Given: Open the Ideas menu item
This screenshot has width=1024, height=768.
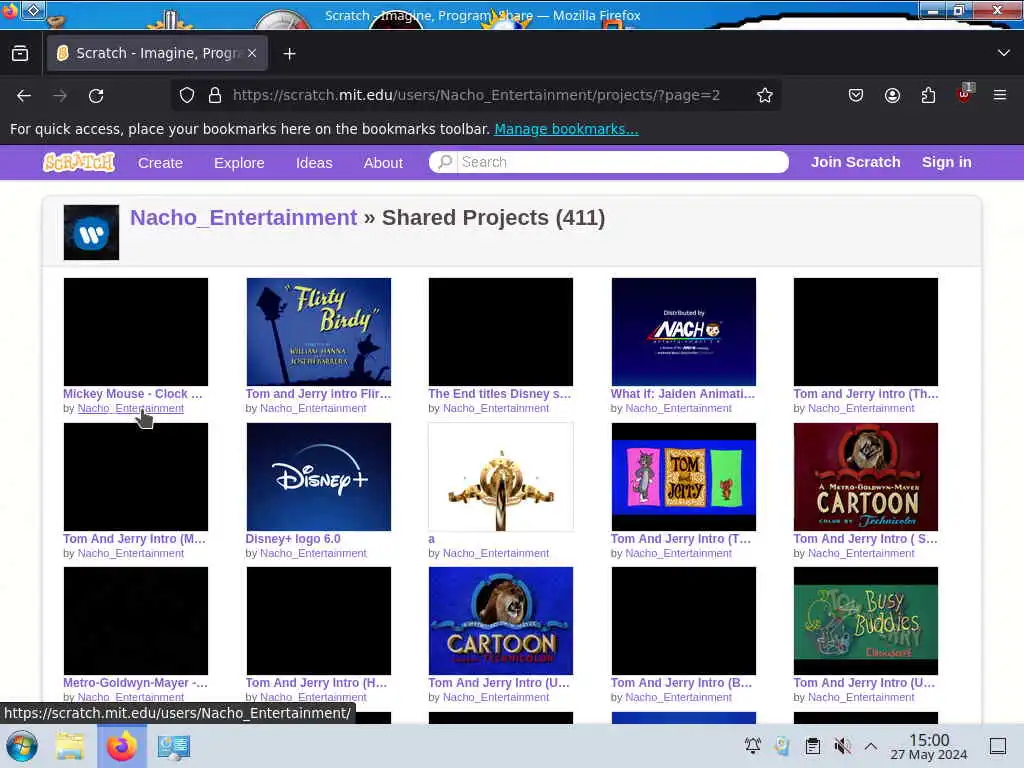Looking at the screenshot, I should [x=314, y=163].
